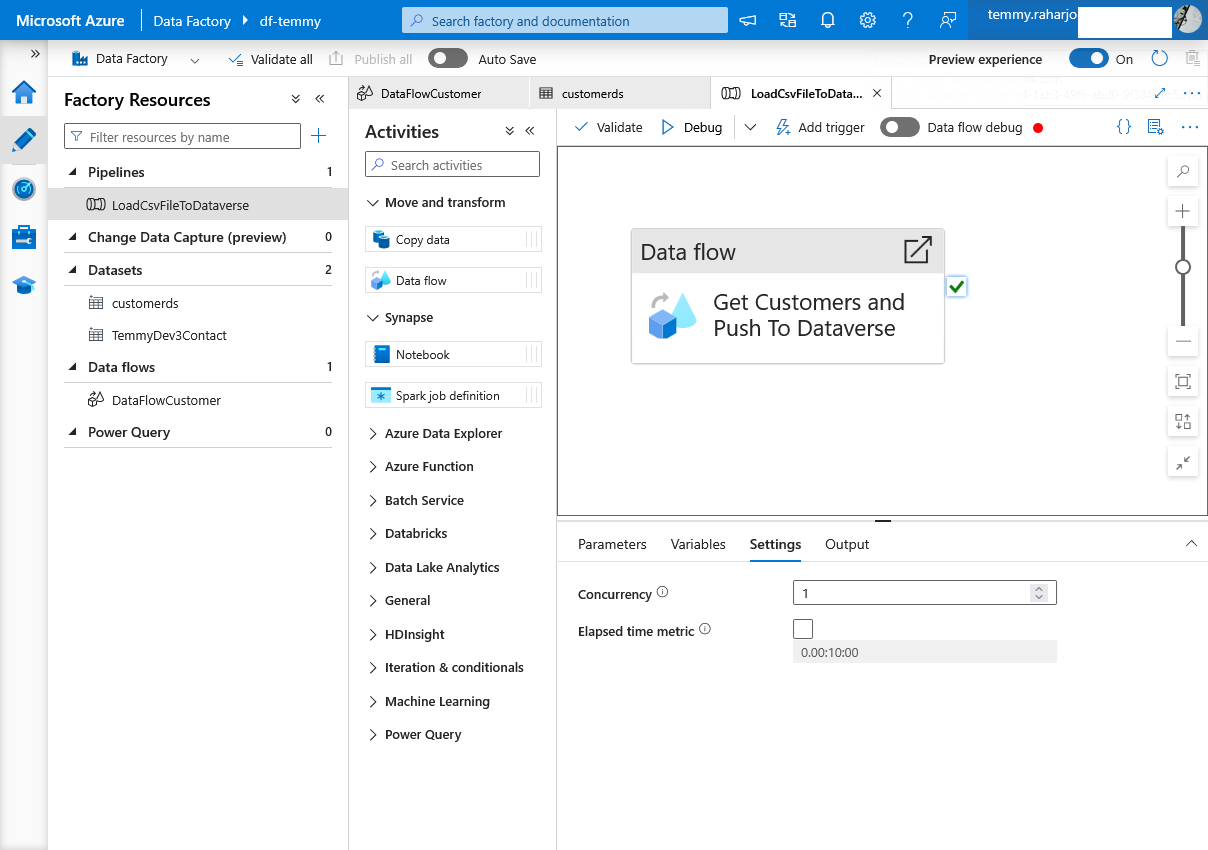
Task: Collapse Factory Resources panel with double-arrow
Action: pos(320,99)
